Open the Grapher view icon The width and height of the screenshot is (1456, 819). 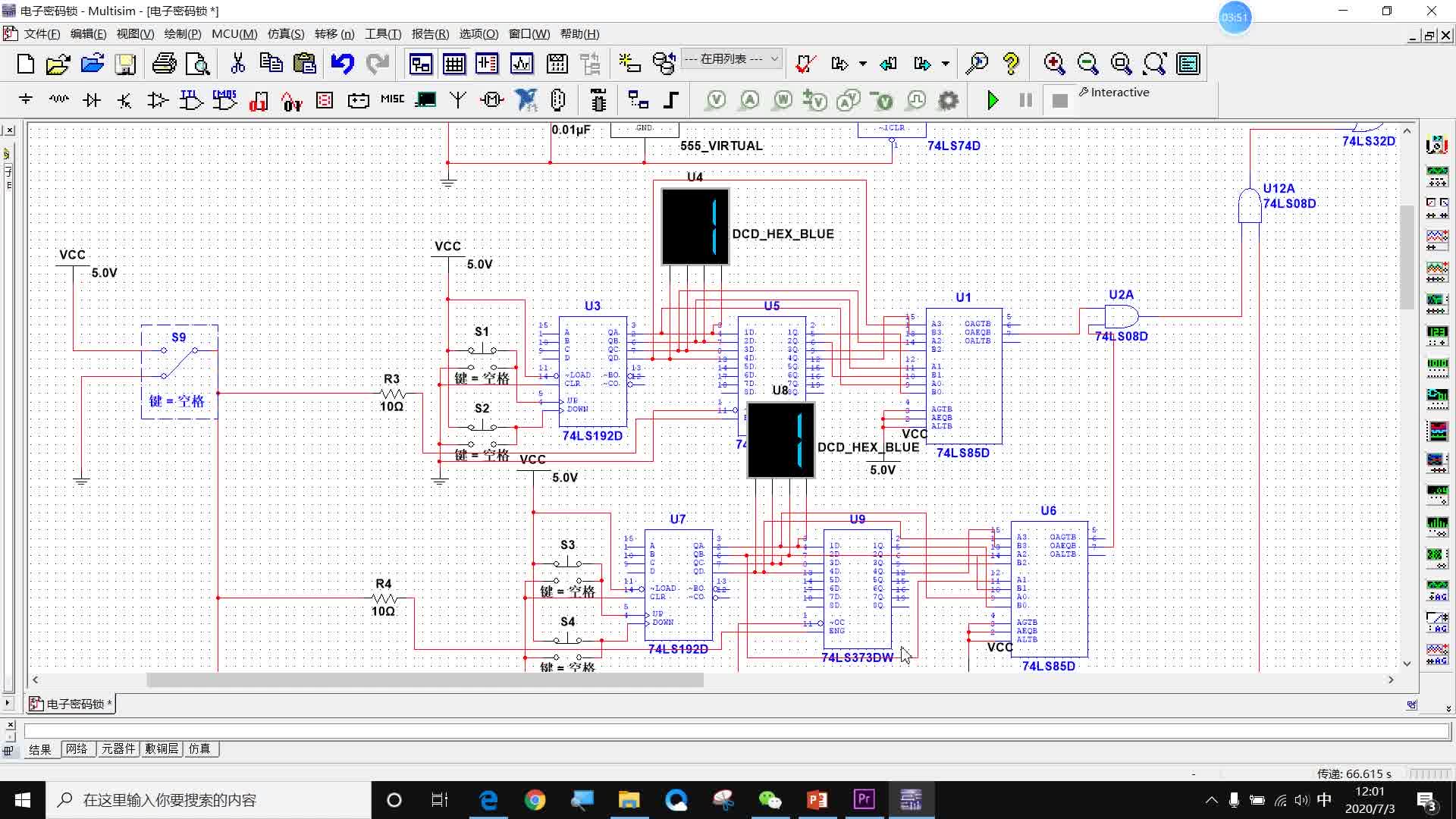[x=522, y=64]
